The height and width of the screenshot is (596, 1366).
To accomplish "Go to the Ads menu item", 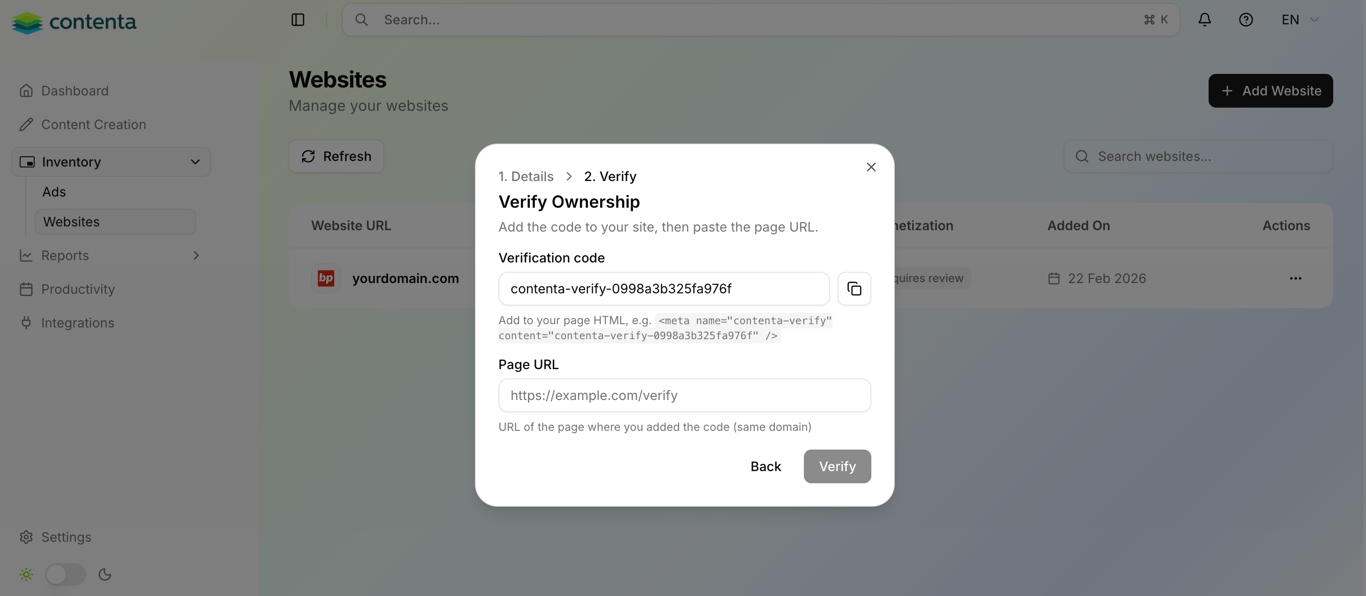I will (54, 192).
